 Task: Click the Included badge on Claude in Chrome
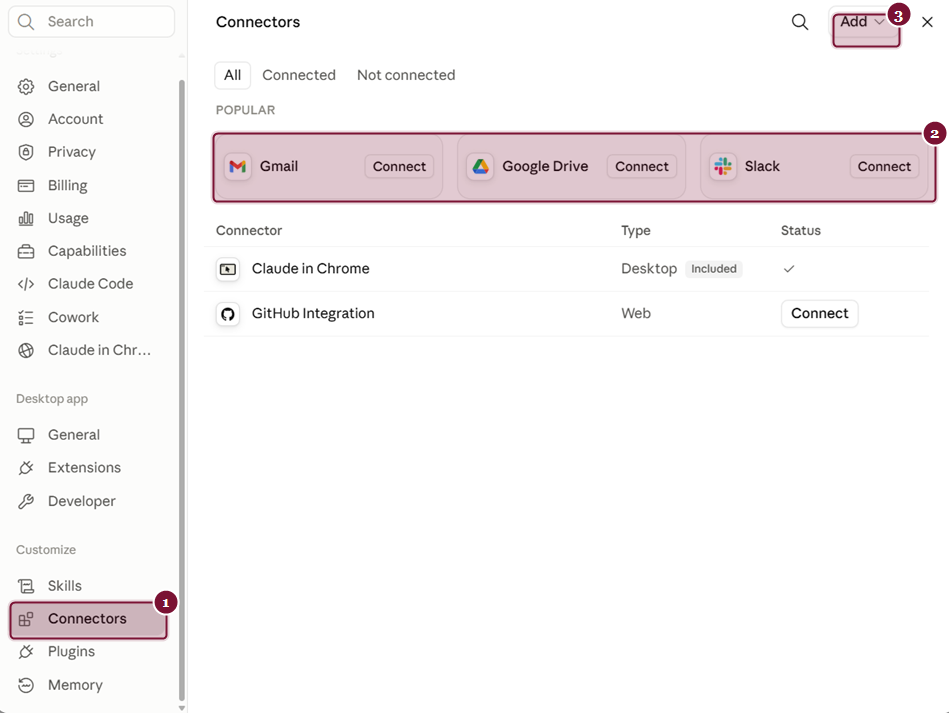[x=714, y=269]
